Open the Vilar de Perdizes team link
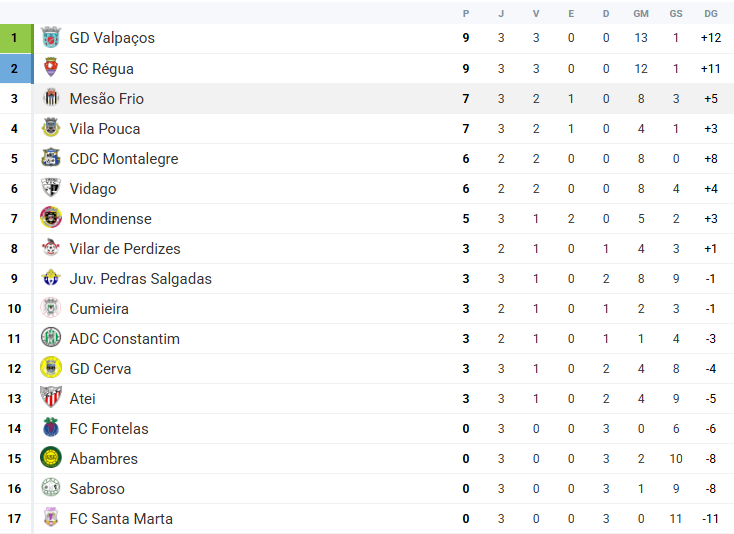 [x=125, y=249]
